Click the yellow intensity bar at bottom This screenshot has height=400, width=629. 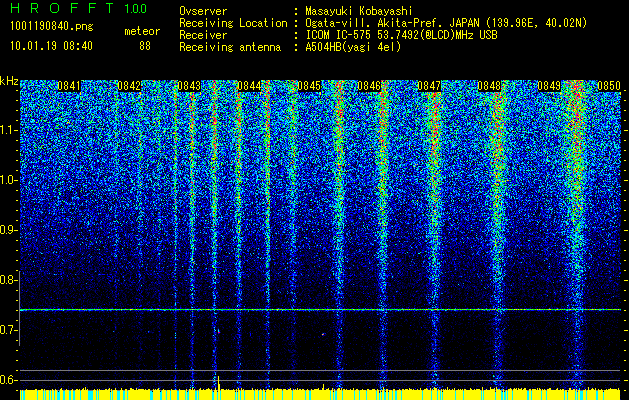tap(320, 395)
